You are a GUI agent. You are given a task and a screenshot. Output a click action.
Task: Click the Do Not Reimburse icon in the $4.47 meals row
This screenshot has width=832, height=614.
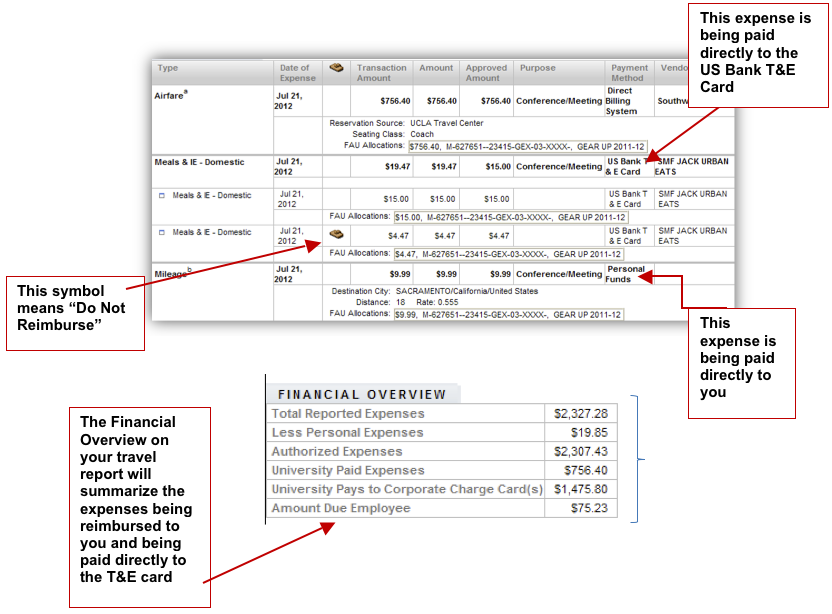[x=336, y=234]
